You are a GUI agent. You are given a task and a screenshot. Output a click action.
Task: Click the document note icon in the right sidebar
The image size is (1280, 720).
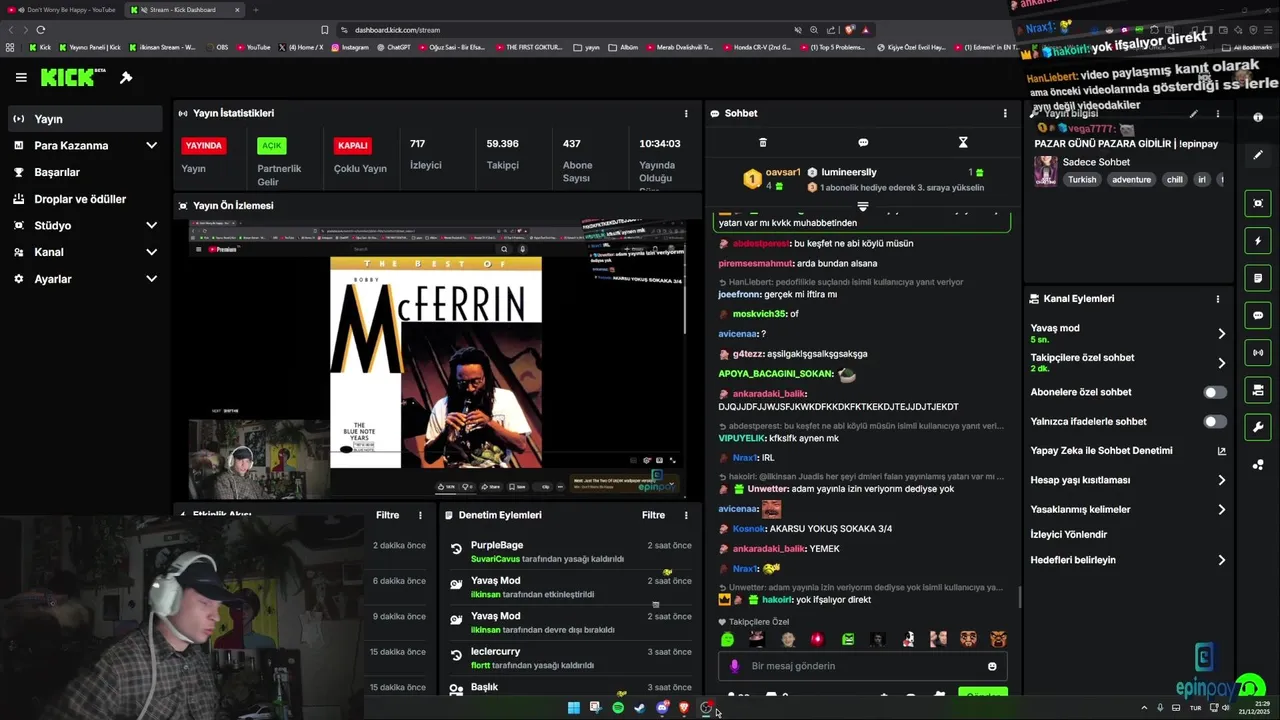(x=1258, y=277)
